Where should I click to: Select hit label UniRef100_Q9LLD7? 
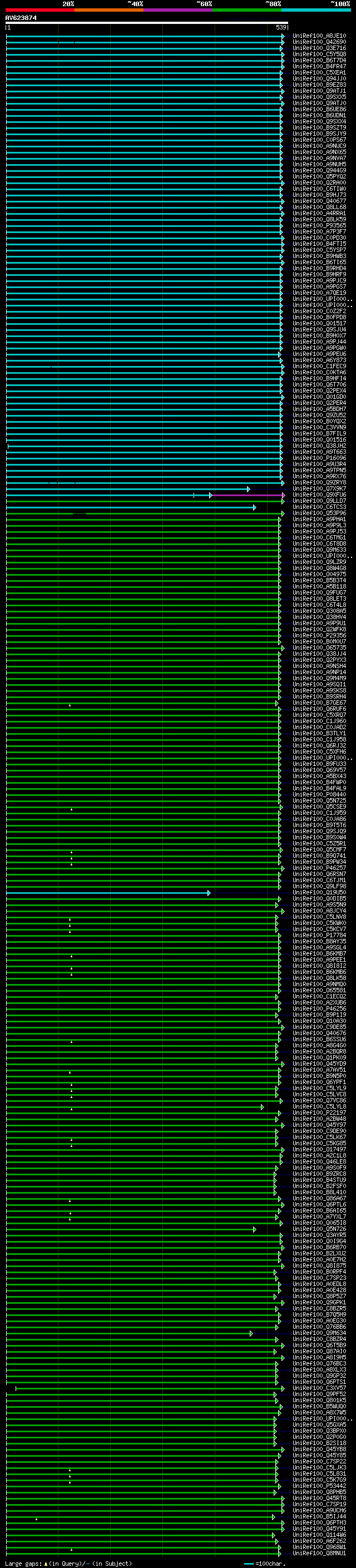[x=319, y=501]
